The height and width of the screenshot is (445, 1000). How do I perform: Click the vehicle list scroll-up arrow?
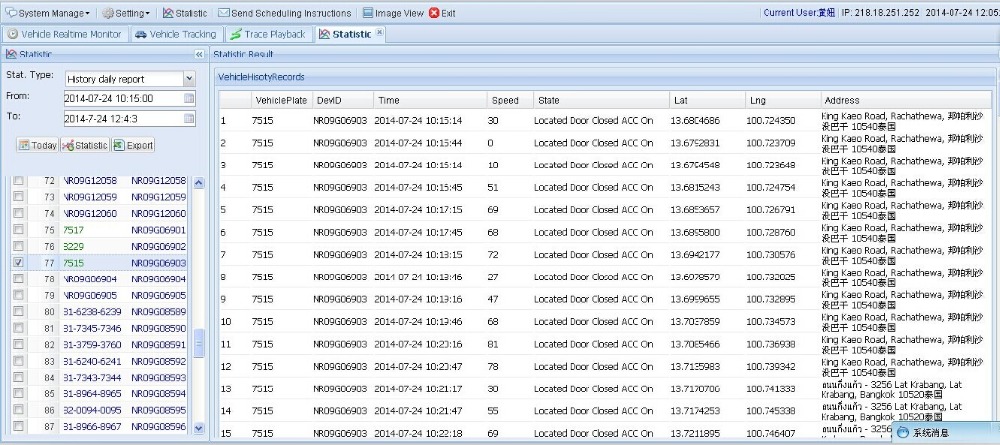[x=198, y=183]
